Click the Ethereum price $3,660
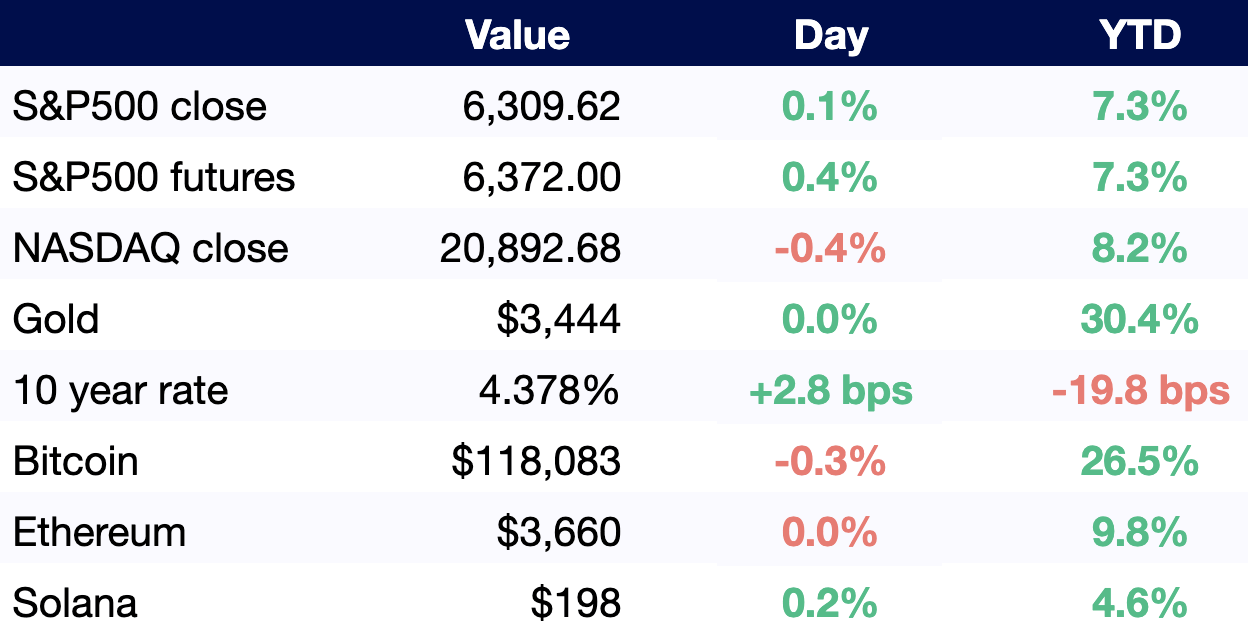This screenshot has height=632, width=1248. [559, 532]
